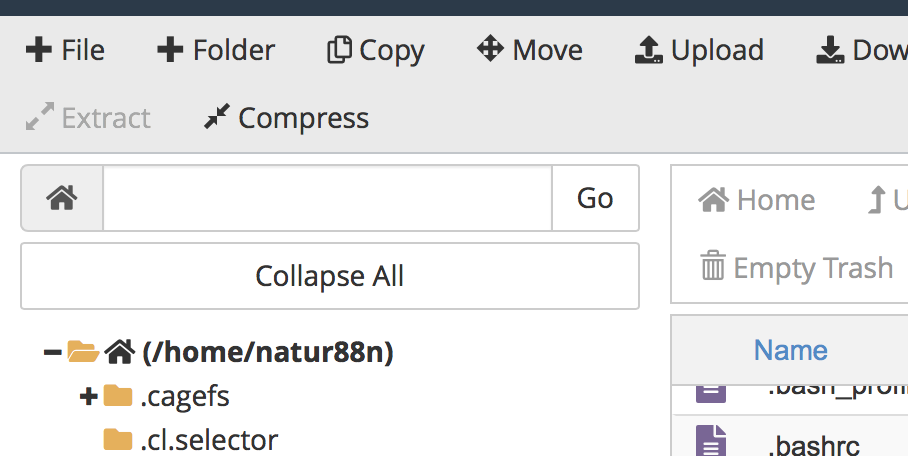Click the New File plus icon

pyautogui.click(x=38, y=50)
